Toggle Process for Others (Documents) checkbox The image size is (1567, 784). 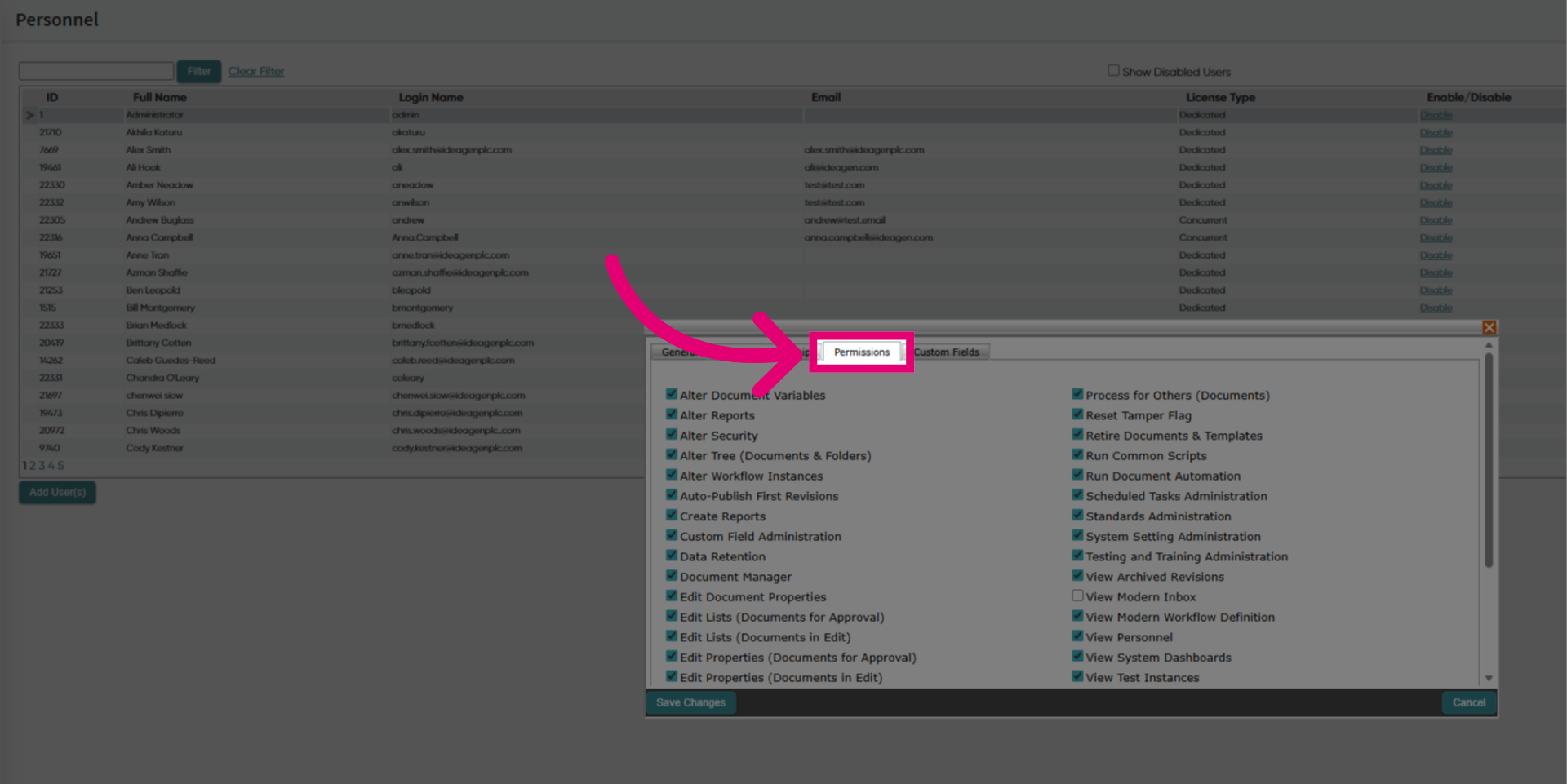tap(1077, 394)
